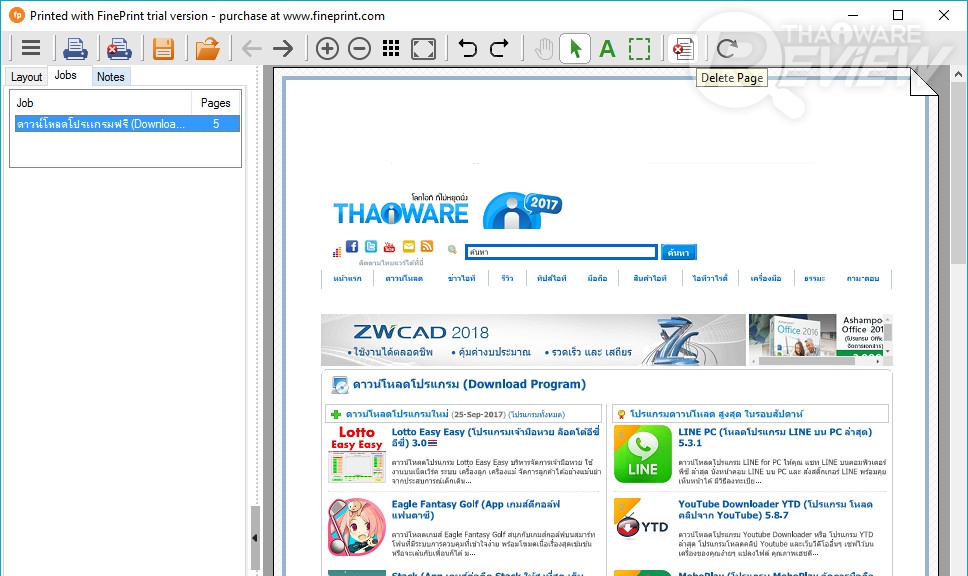Click the Pages column header
This screenshot has width=968, height=576.
click(215, 103)
